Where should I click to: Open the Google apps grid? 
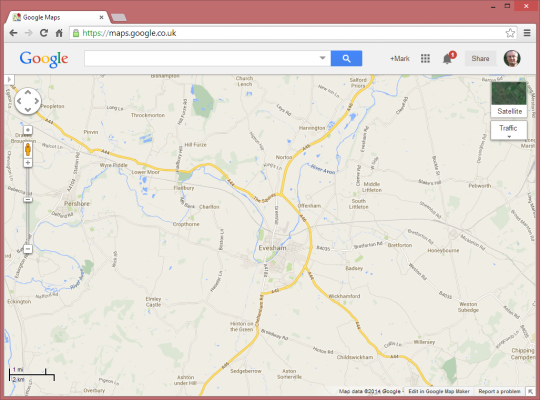(425, 59)
